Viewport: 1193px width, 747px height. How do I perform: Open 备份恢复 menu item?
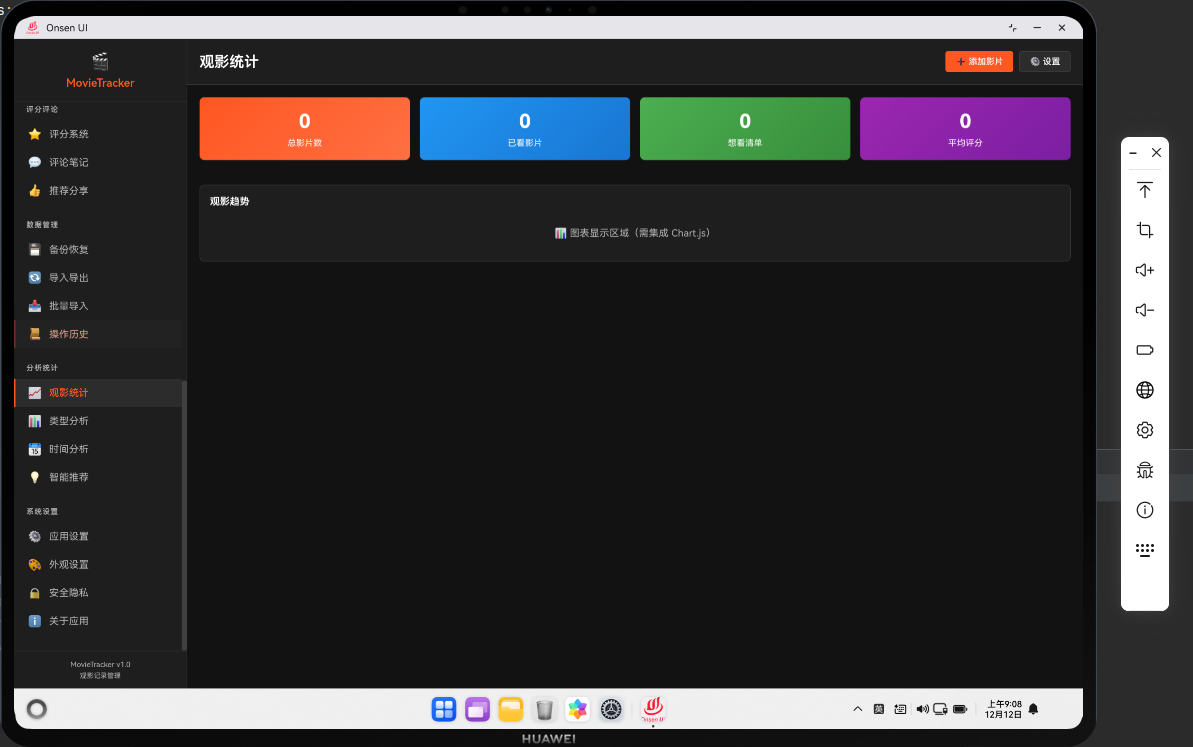point(97,250)
